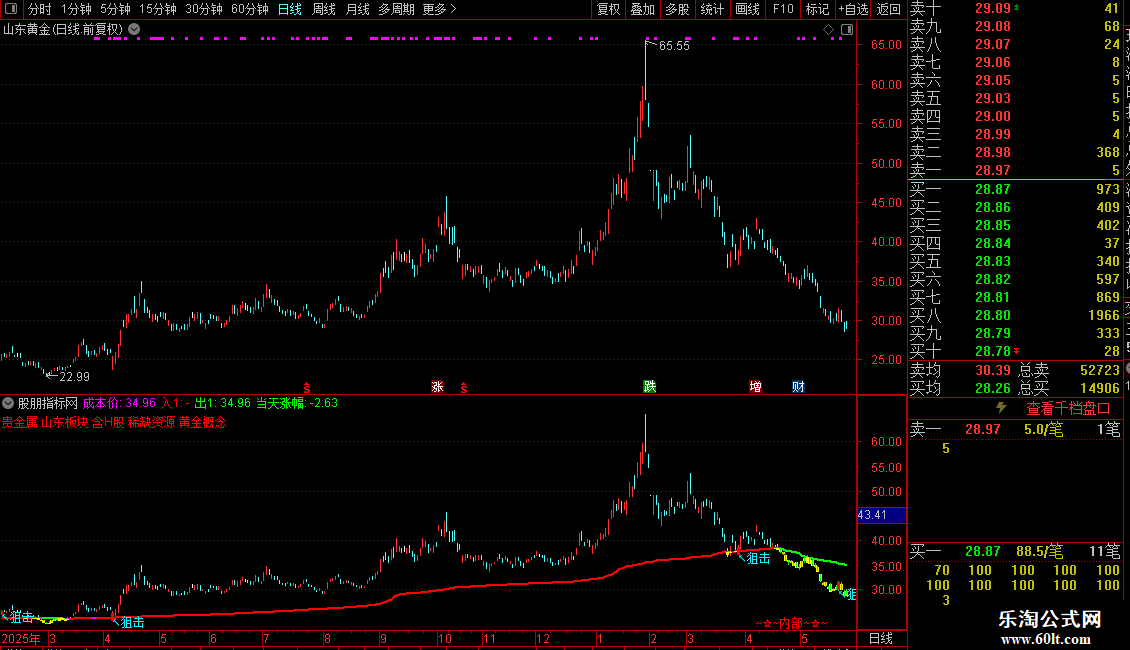Click the diamond marker icon above chart

click(829, 30)
